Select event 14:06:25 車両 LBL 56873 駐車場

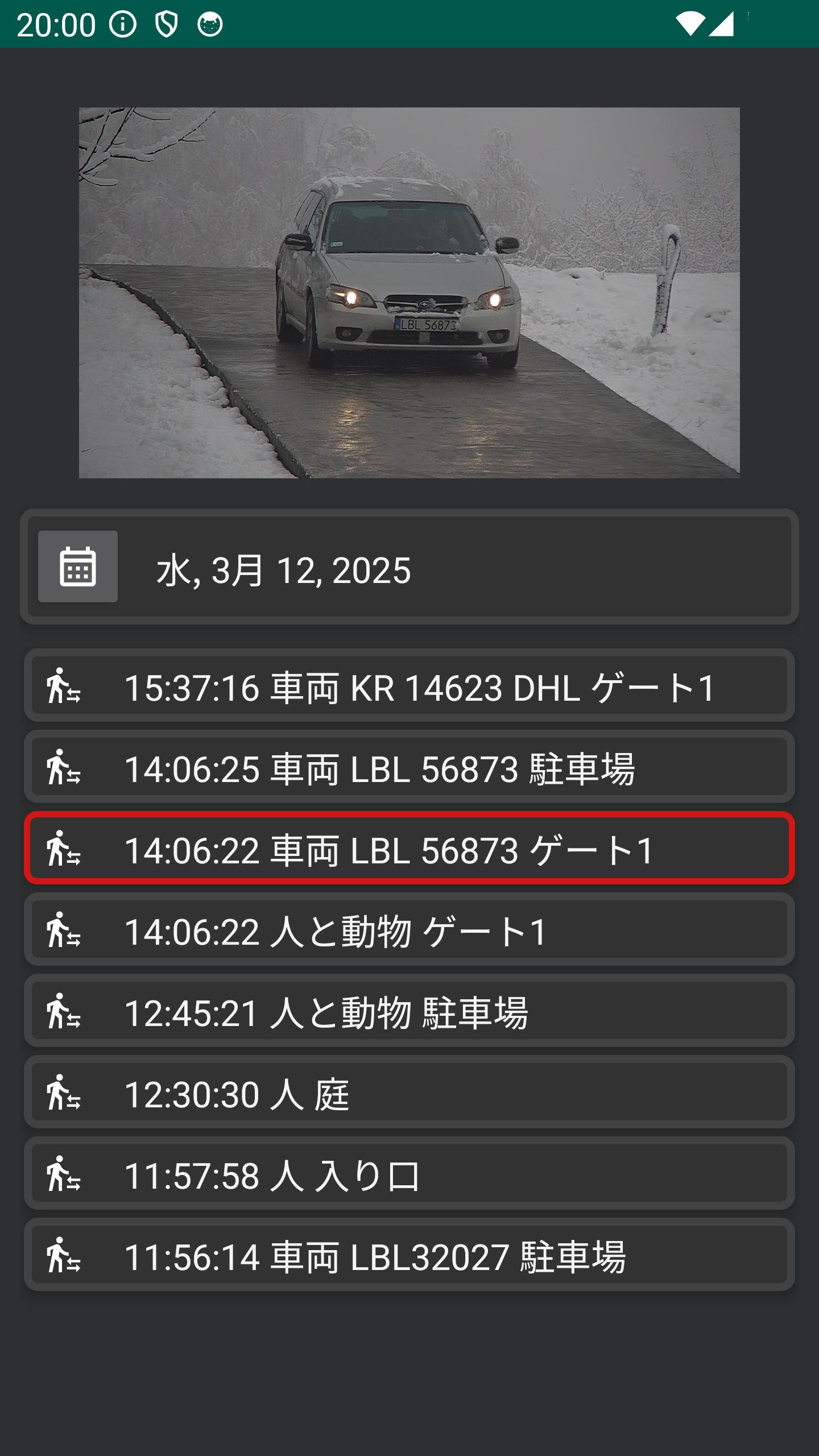(409, 767)
